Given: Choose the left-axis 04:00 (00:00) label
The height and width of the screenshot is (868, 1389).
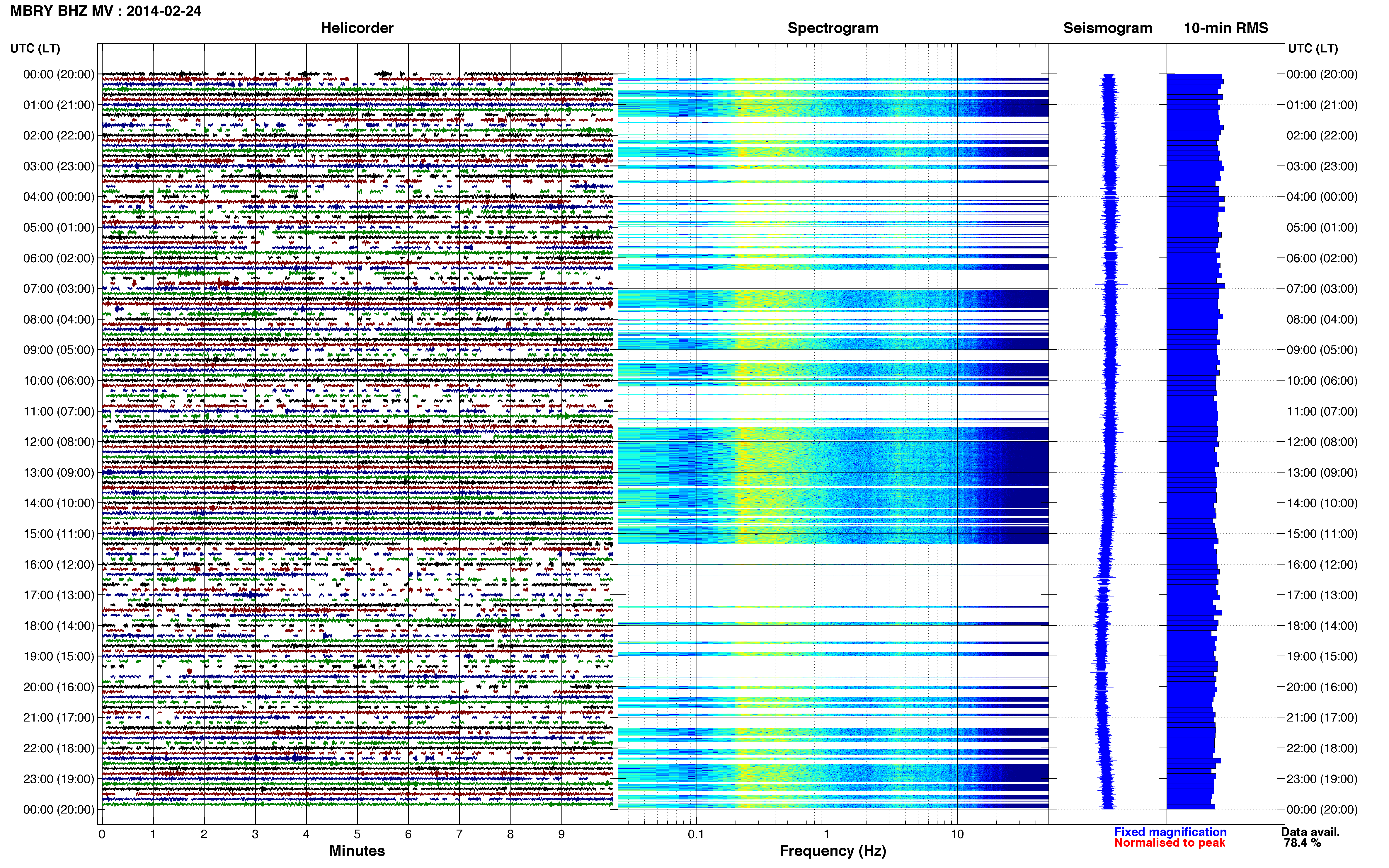Looking at the screenshot, I should point(59,196).
